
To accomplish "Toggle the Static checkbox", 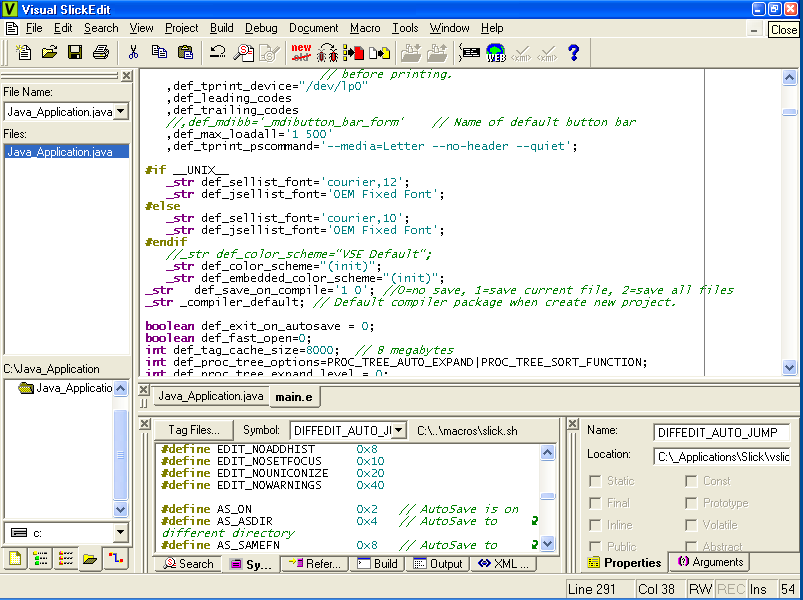I will click(595, 481).
